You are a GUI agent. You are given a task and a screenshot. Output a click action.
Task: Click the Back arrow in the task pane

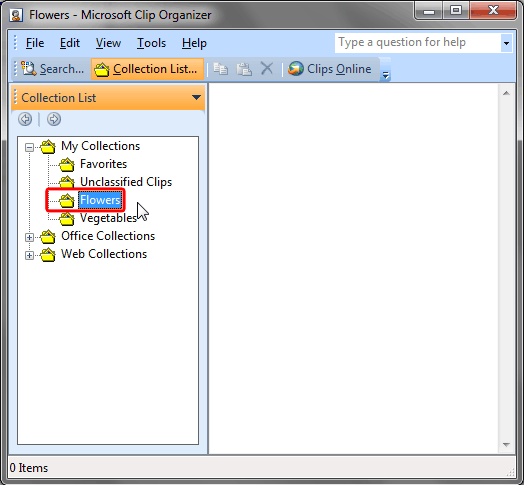[25, 119]
